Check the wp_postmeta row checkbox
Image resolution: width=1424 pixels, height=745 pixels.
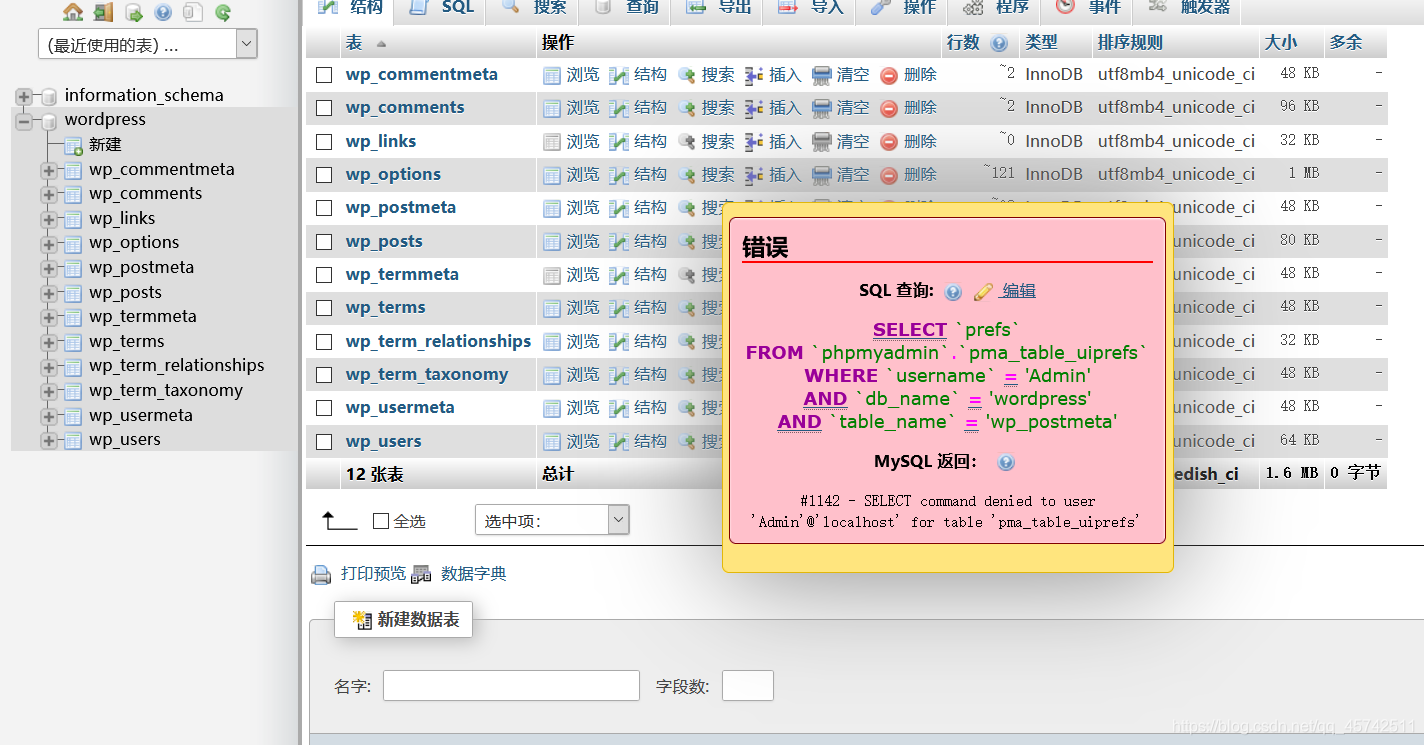(324, 208)
